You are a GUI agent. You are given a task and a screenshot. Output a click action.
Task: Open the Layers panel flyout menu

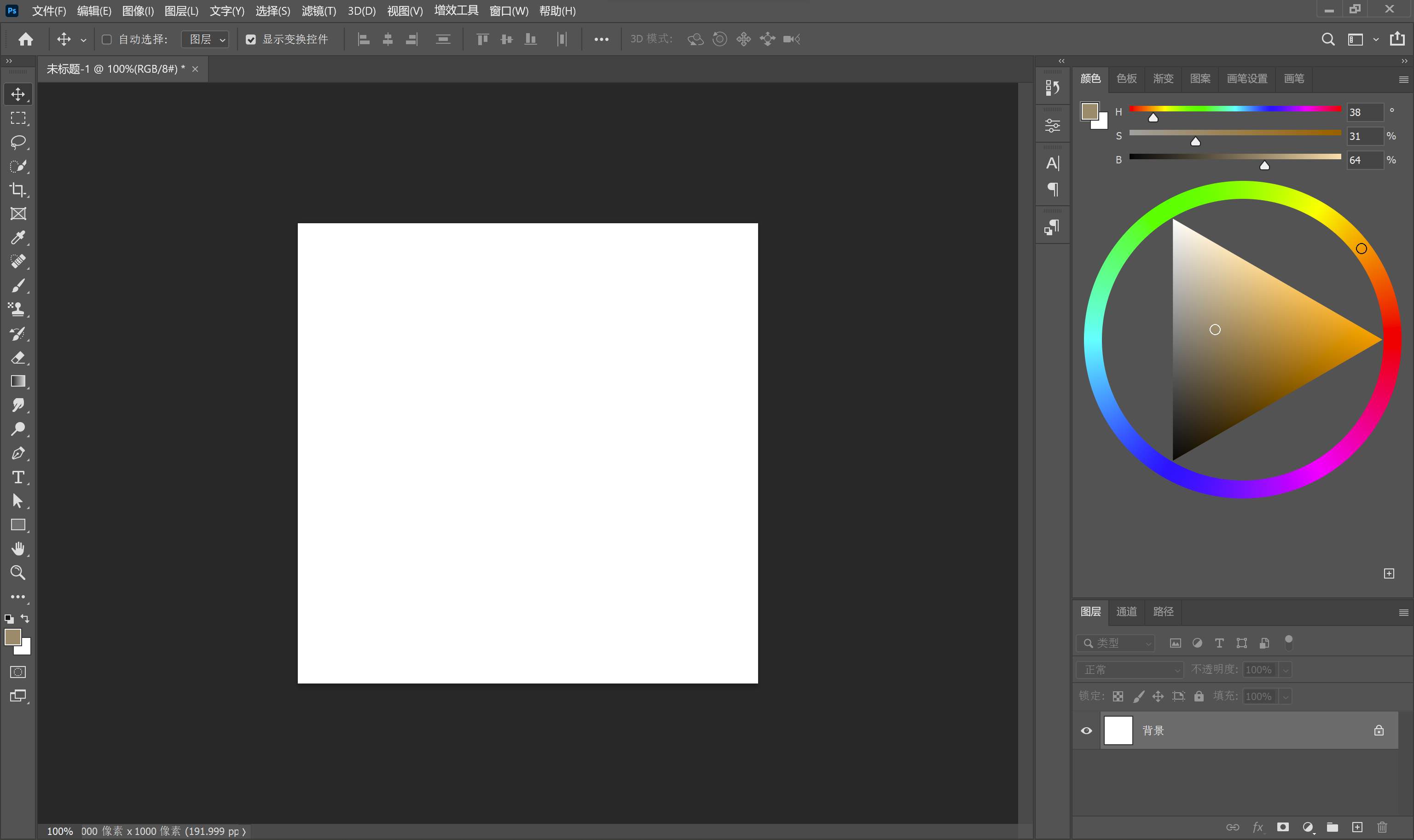pos(1403,613)
